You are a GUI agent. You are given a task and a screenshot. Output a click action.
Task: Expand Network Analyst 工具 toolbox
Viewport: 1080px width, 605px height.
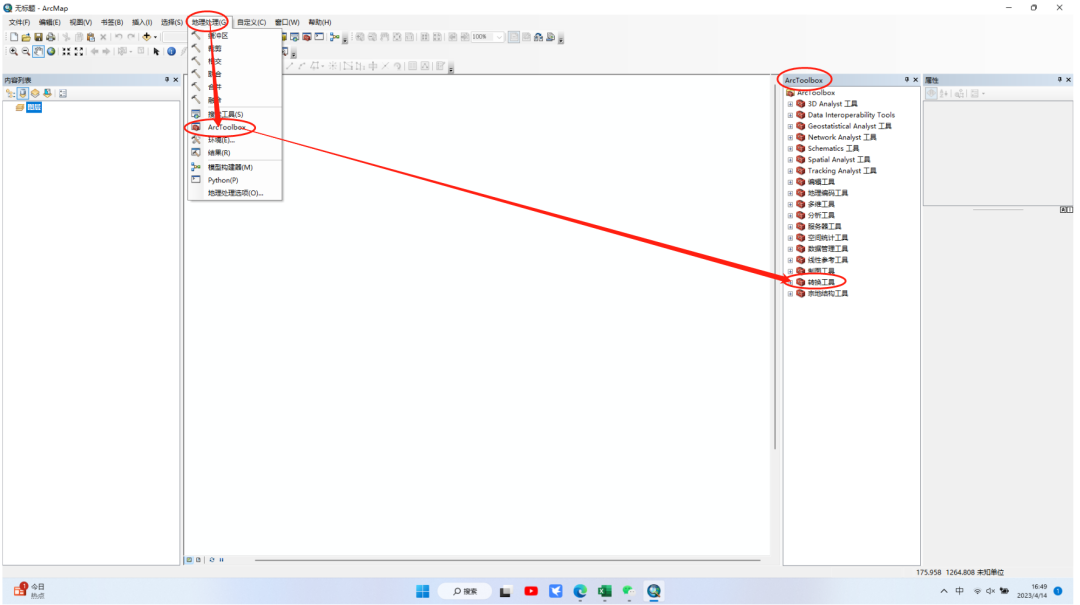(x=791, y=137)
